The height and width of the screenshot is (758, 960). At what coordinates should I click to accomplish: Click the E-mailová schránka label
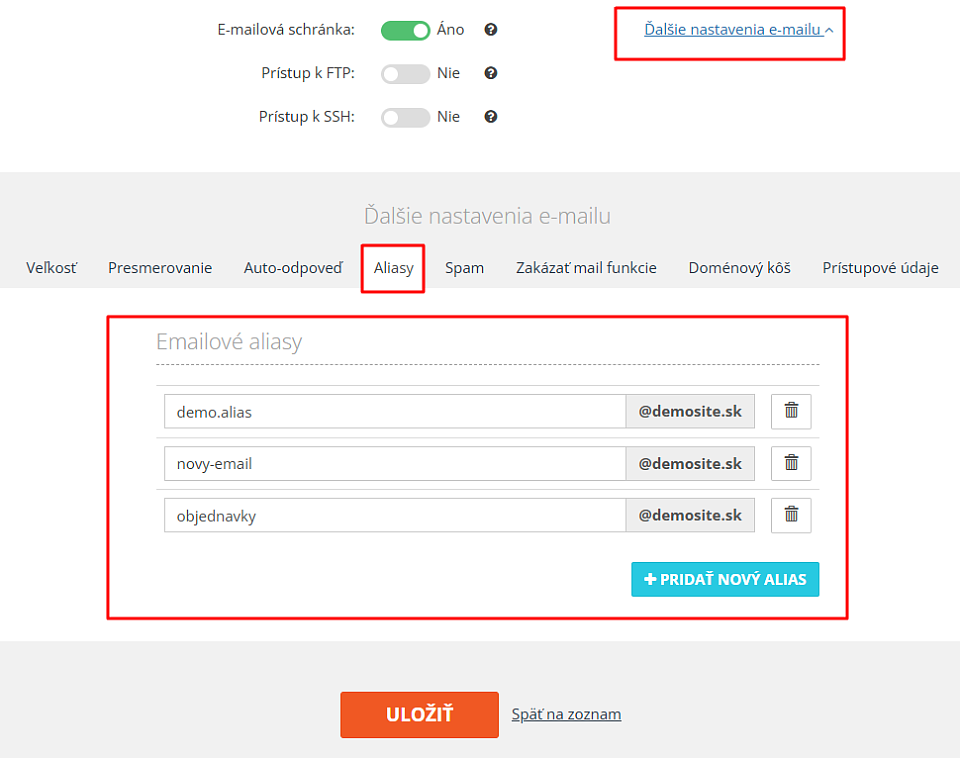click(286, 29)
